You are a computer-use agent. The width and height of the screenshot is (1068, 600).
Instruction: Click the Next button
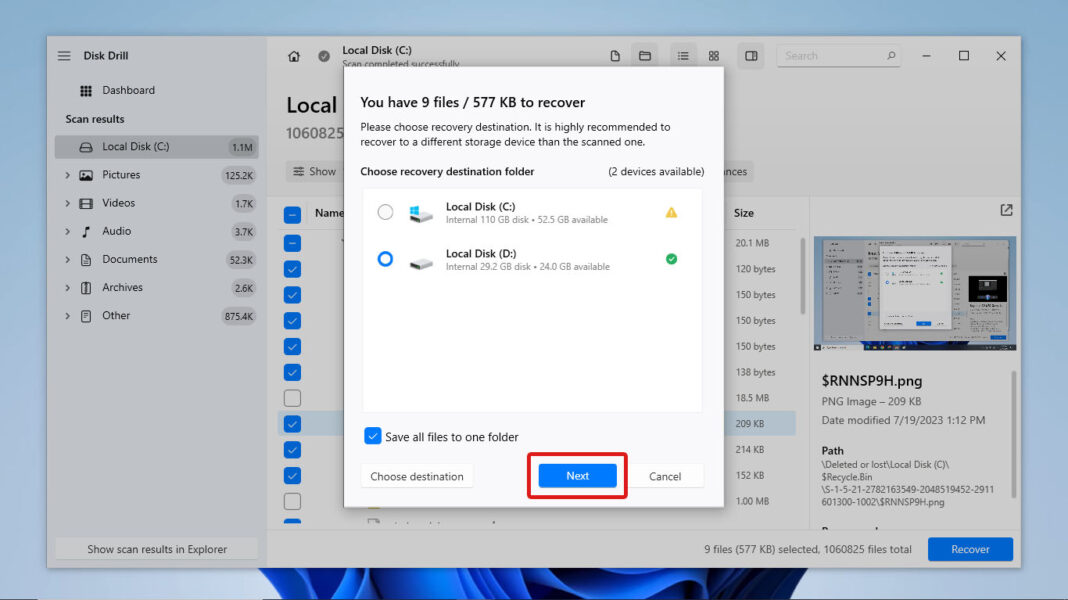coord(577,476)
